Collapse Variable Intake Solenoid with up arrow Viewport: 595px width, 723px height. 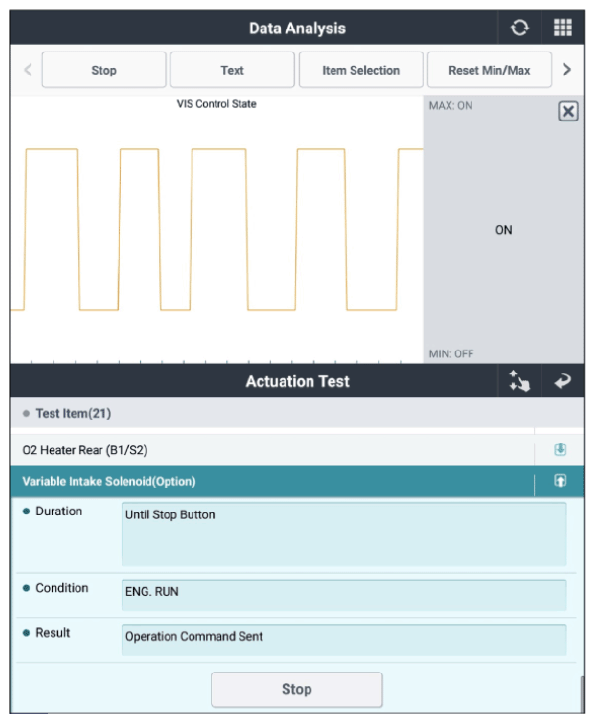(x=560, y=481)
